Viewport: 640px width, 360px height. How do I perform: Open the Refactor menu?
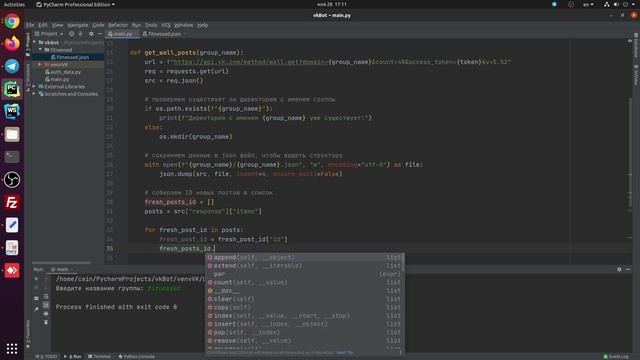118,25
